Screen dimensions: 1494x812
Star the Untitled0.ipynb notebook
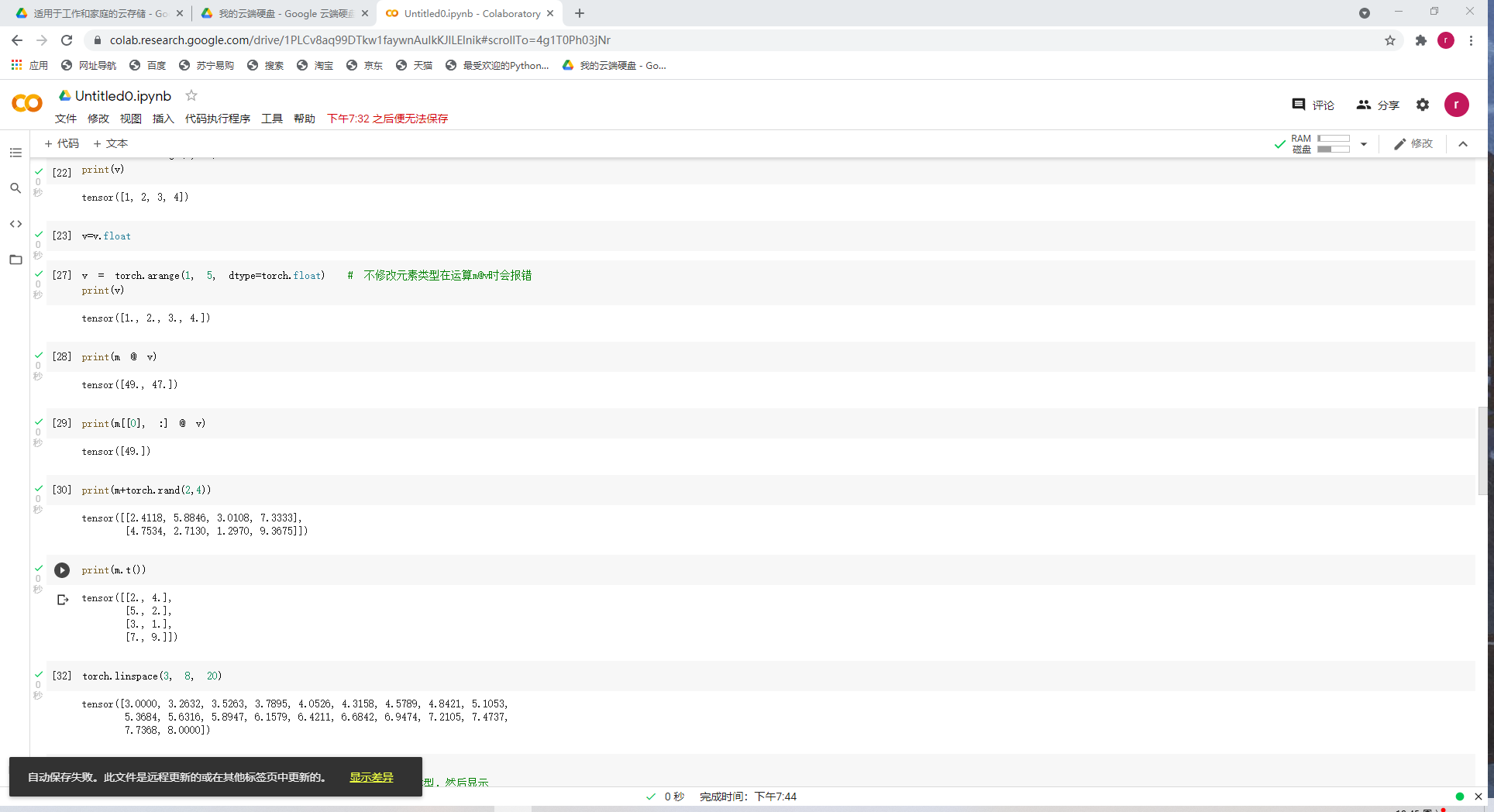tap(191, 95)
